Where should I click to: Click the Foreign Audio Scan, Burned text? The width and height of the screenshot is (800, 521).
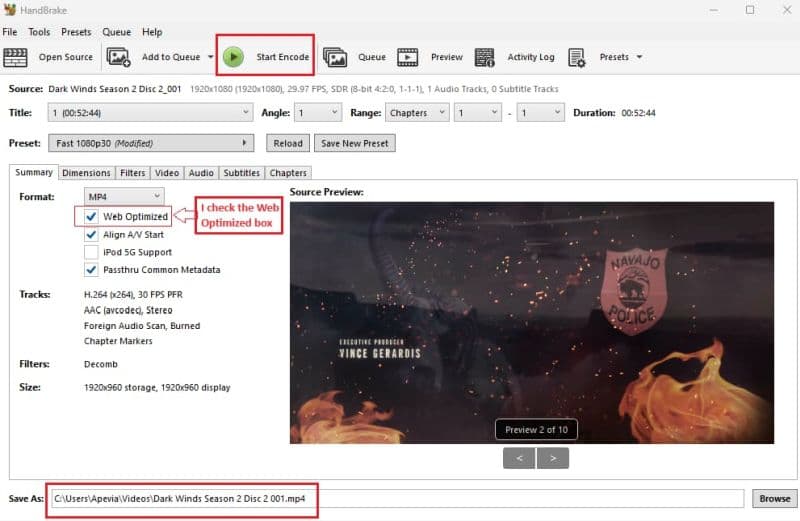click(142, 326)
